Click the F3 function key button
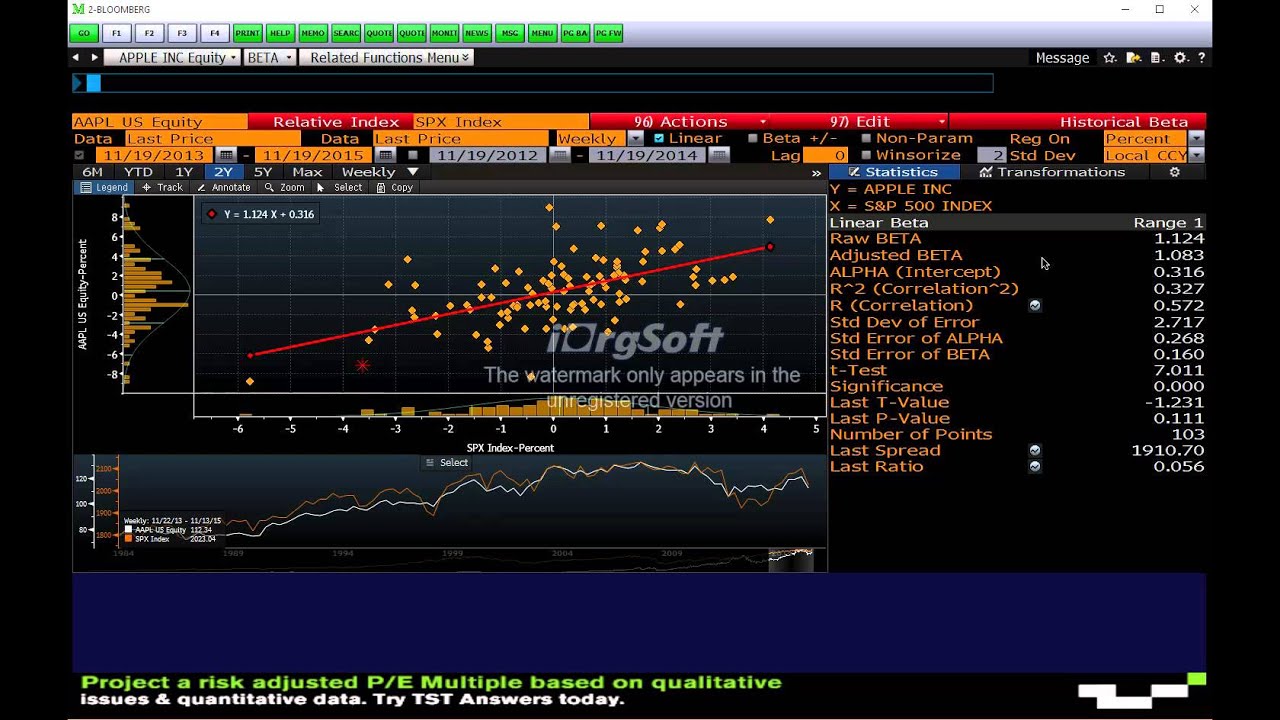 pyautogui.click(x=182, y=33)
